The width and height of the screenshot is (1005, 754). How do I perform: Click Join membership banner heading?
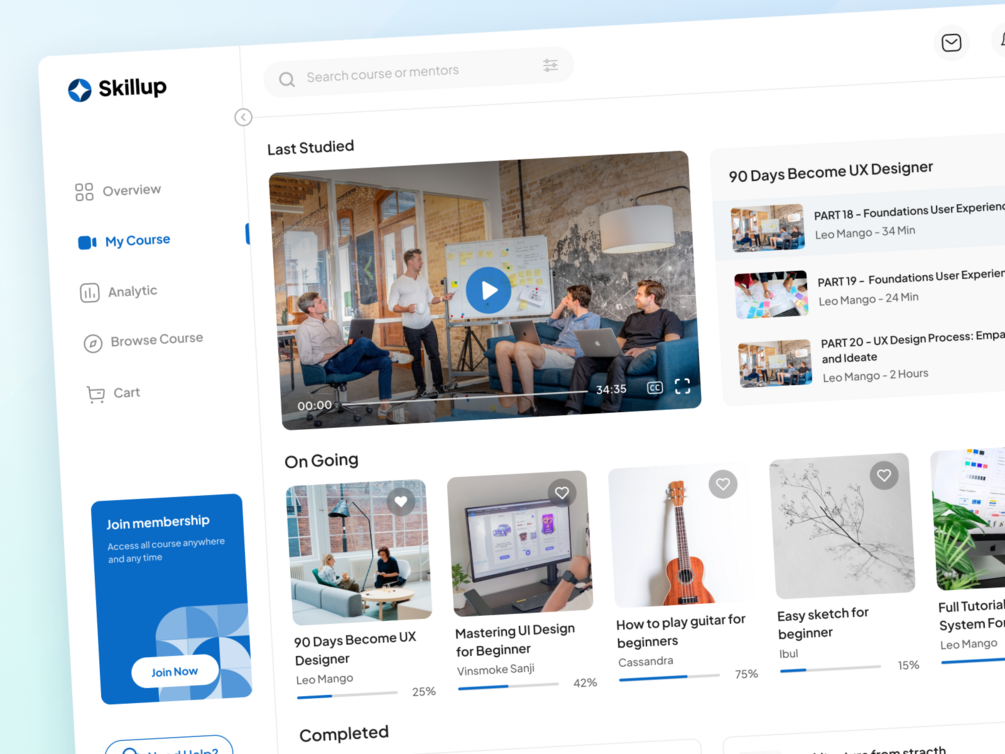pos(158,523)
